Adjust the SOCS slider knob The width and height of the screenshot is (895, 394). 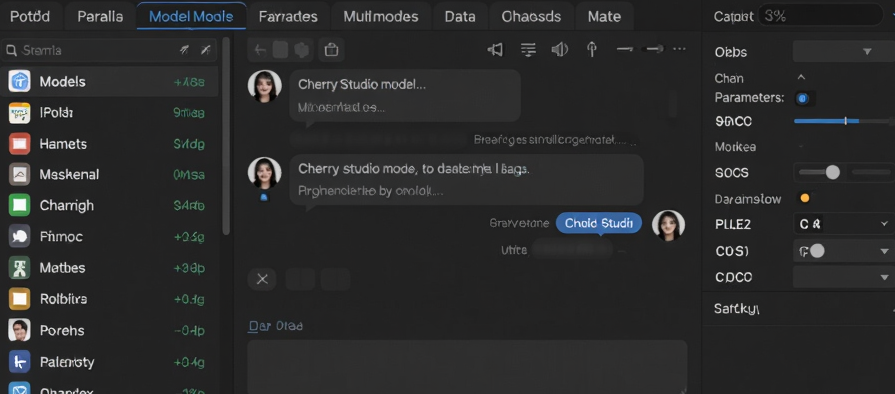coord(833,172)
